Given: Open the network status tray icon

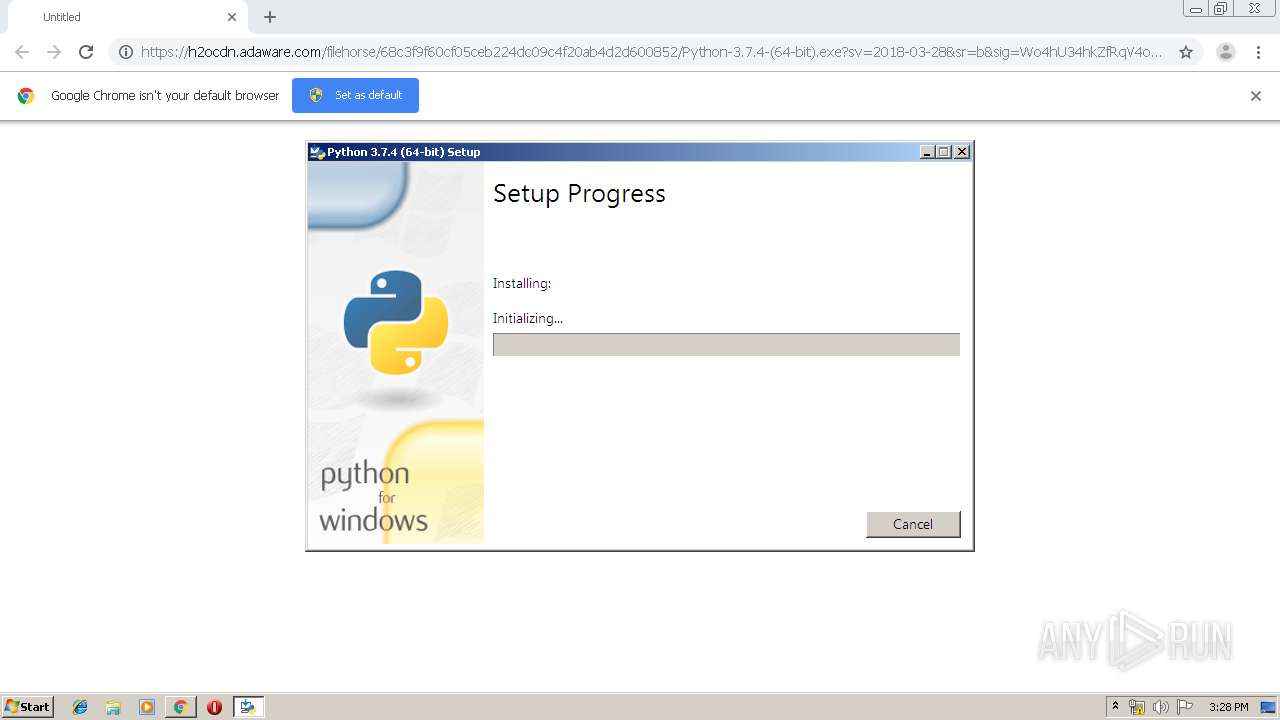Looking at the screenshot, I should [x=1137, y=707].
